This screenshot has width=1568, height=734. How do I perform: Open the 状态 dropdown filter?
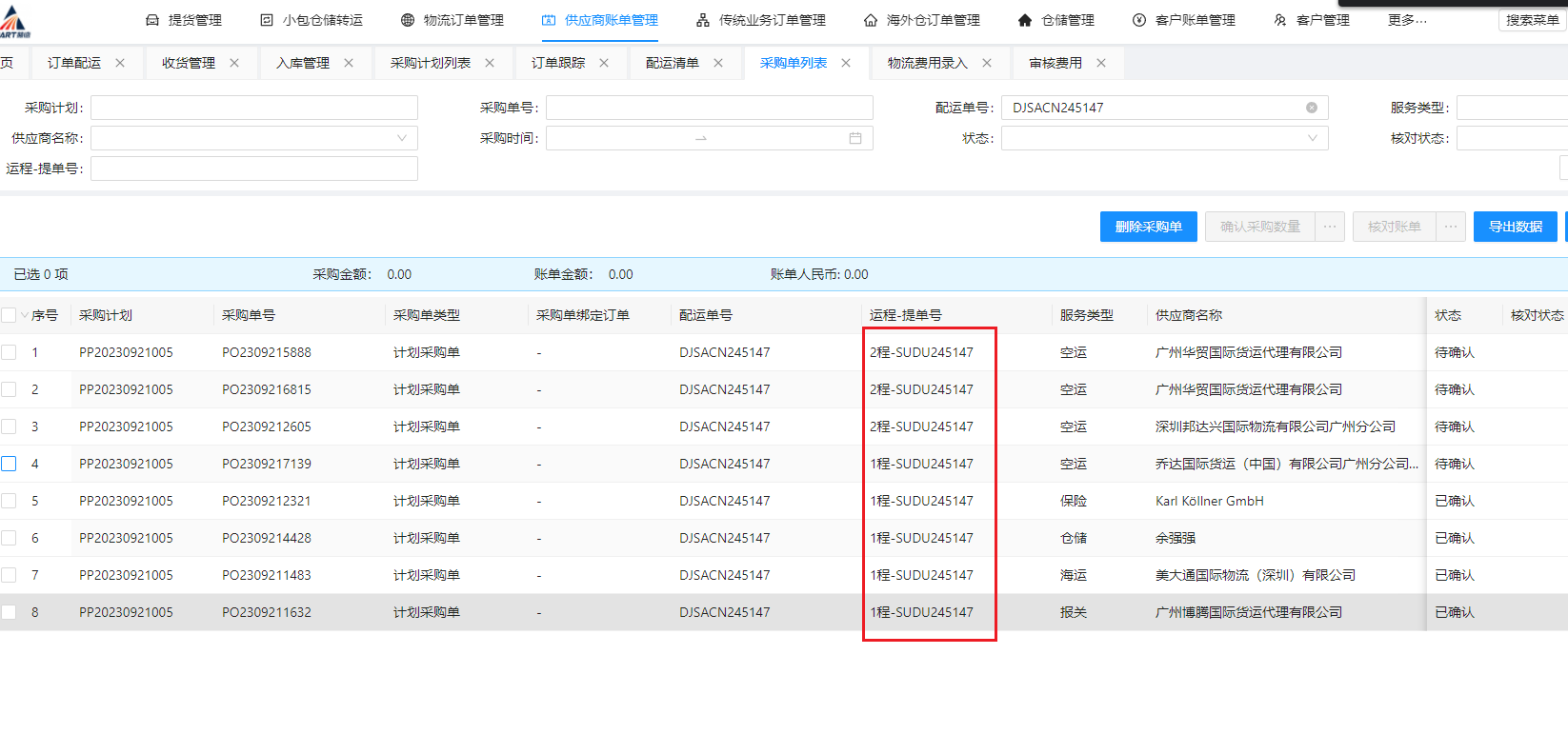1312,138
